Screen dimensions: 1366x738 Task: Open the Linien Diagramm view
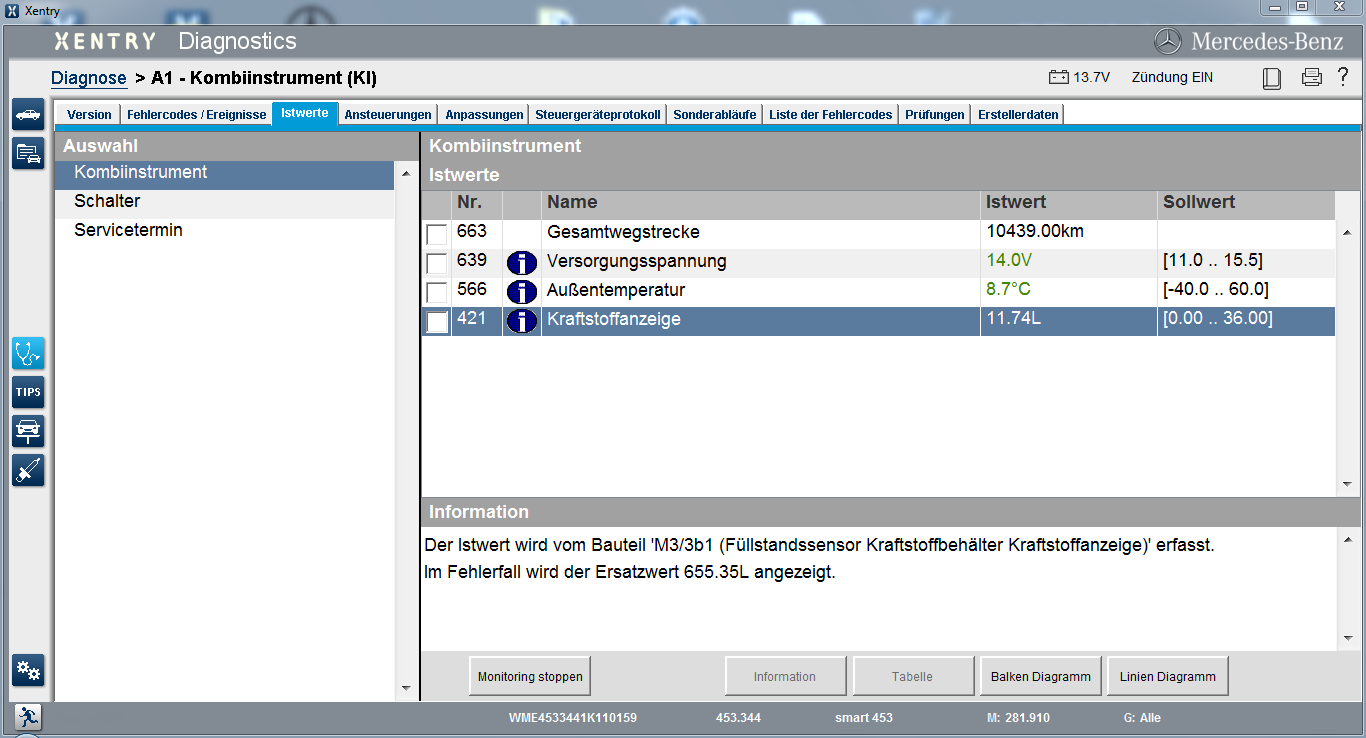point(1168,676)
